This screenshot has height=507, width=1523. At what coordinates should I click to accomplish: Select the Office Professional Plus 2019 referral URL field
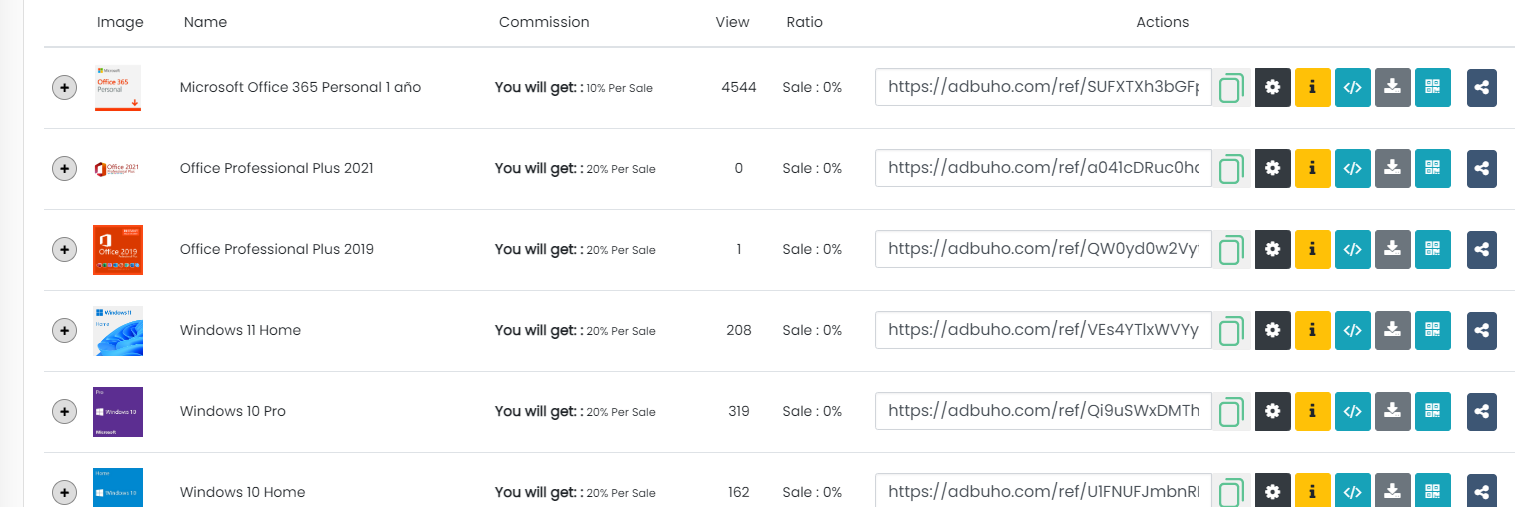tap(1043, 249)
